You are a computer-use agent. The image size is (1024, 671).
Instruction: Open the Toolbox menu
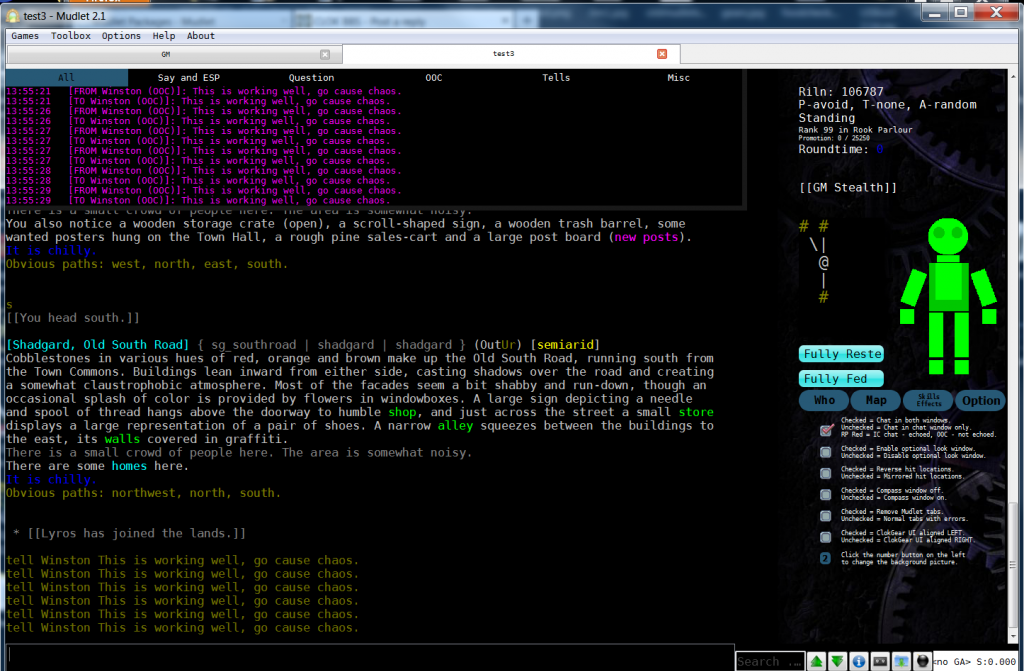point(71,36)
